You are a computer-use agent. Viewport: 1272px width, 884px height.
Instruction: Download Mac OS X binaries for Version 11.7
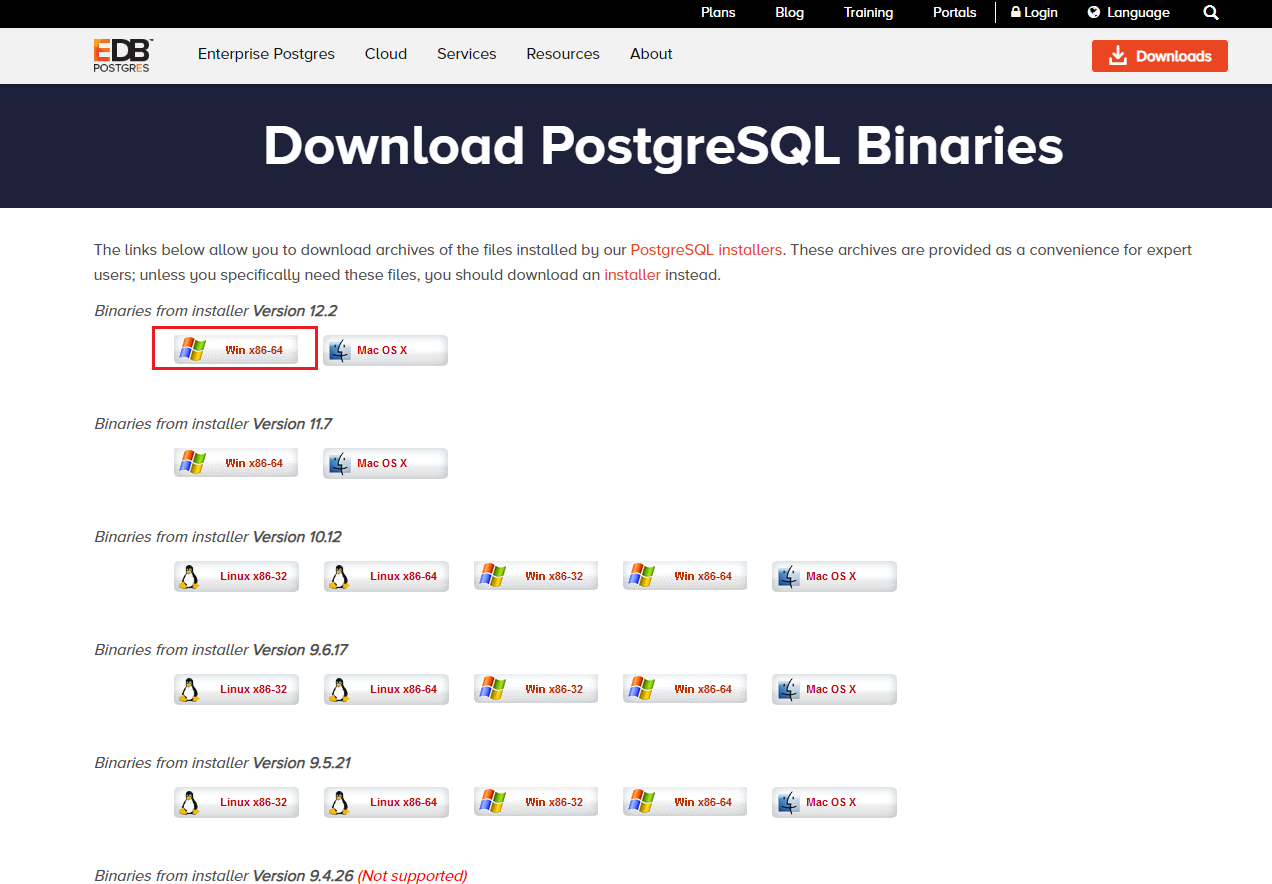pos(385,462)
